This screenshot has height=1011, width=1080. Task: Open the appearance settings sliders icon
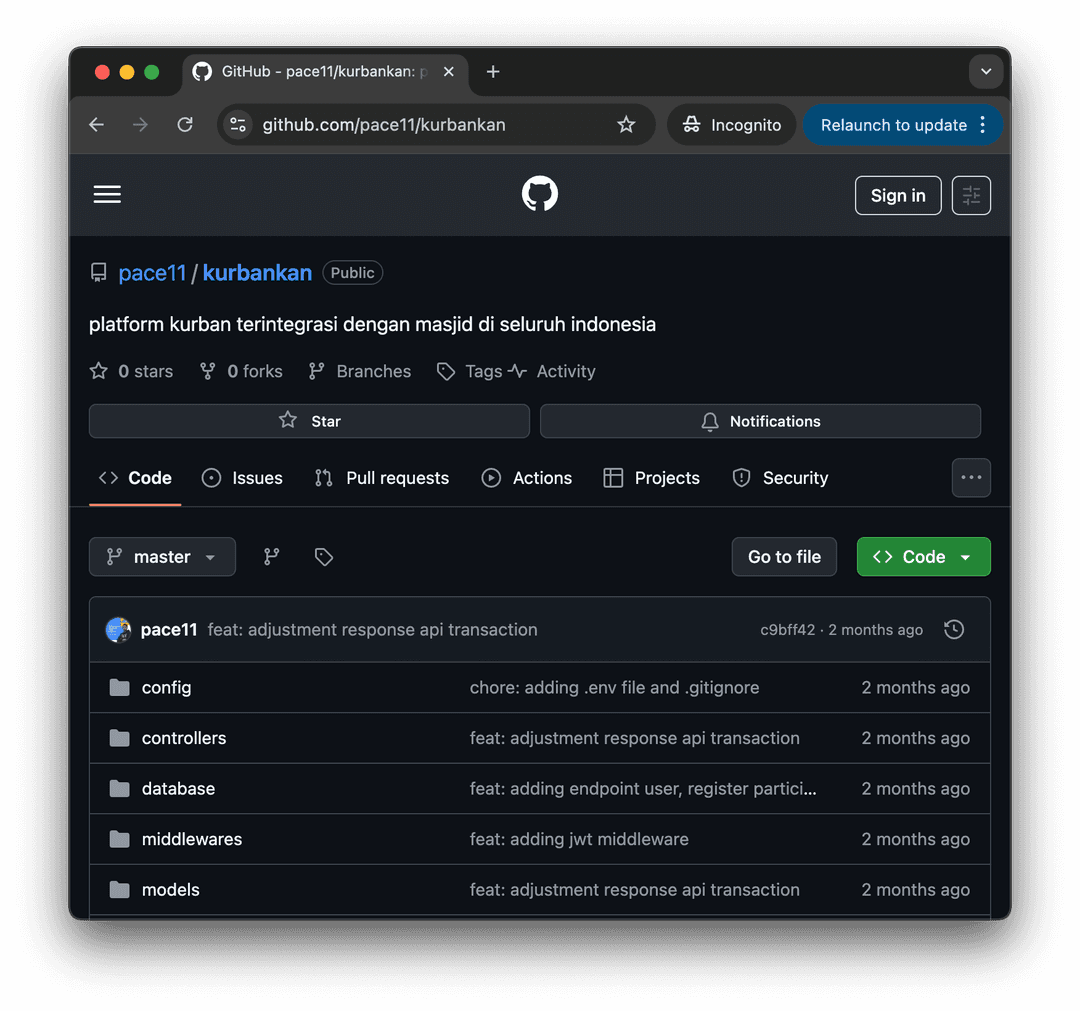[x=971, y=196]
